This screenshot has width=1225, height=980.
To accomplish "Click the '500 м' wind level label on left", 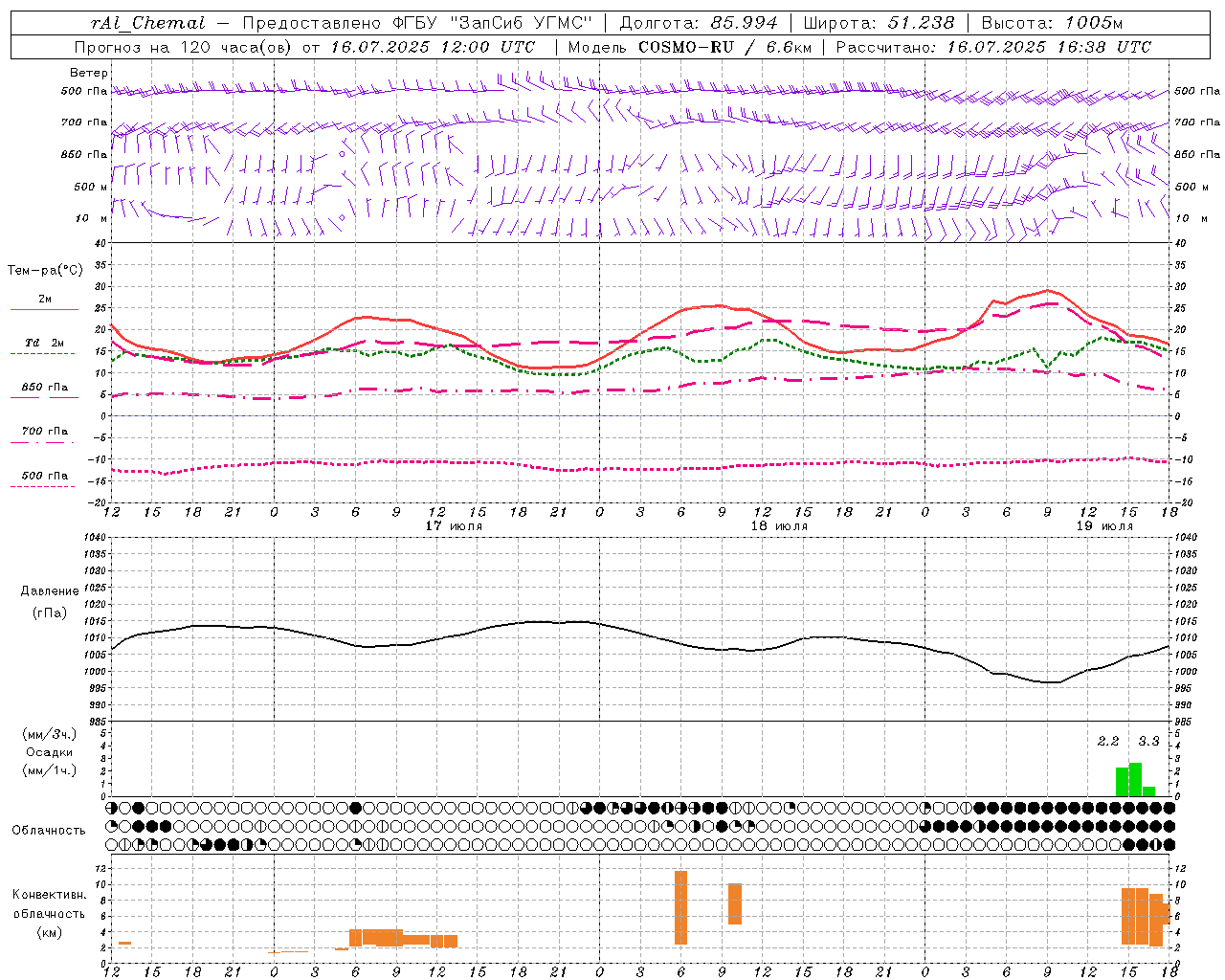I will 91,187.
